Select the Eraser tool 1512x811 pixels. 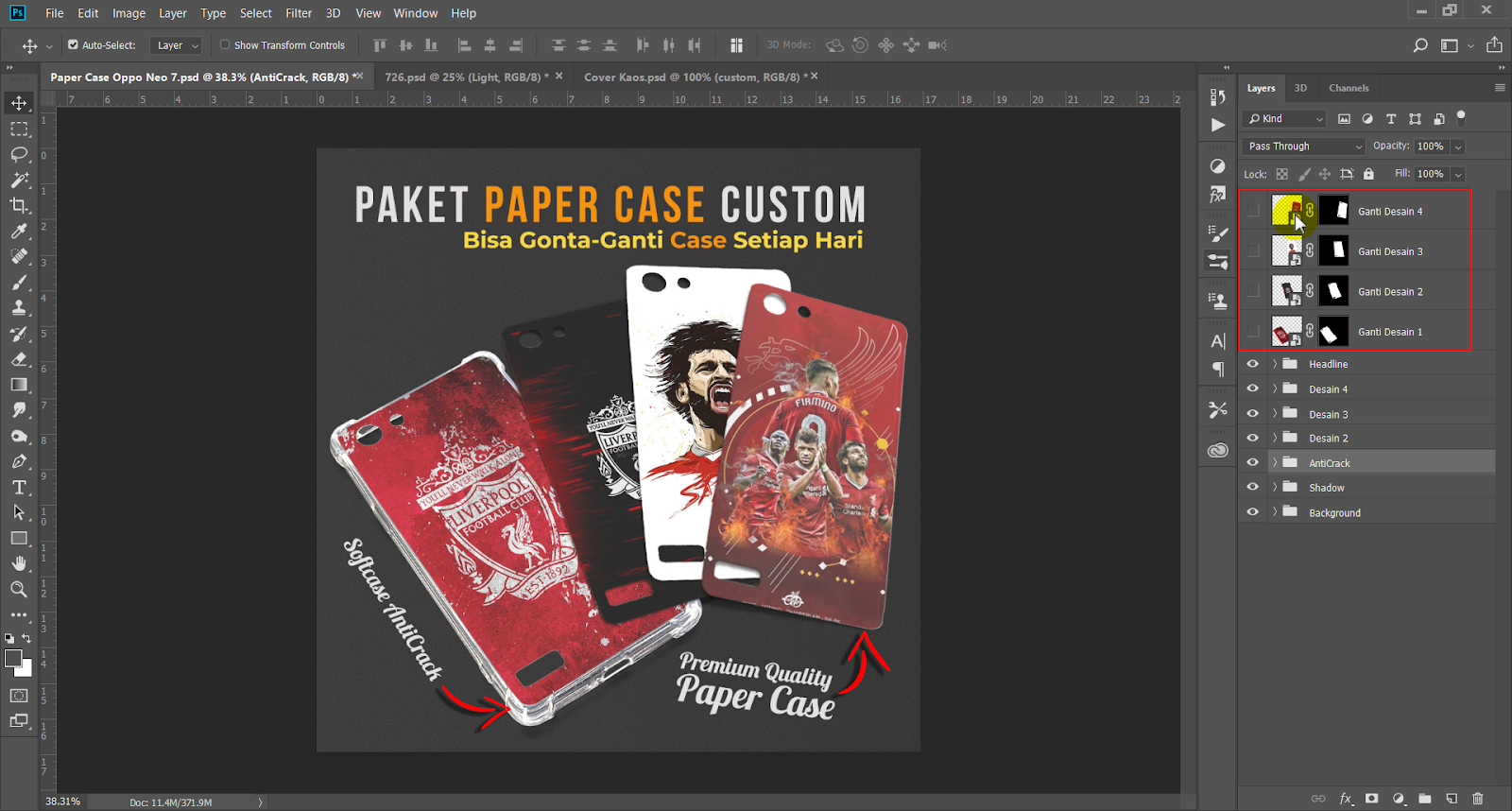(19, 359)
